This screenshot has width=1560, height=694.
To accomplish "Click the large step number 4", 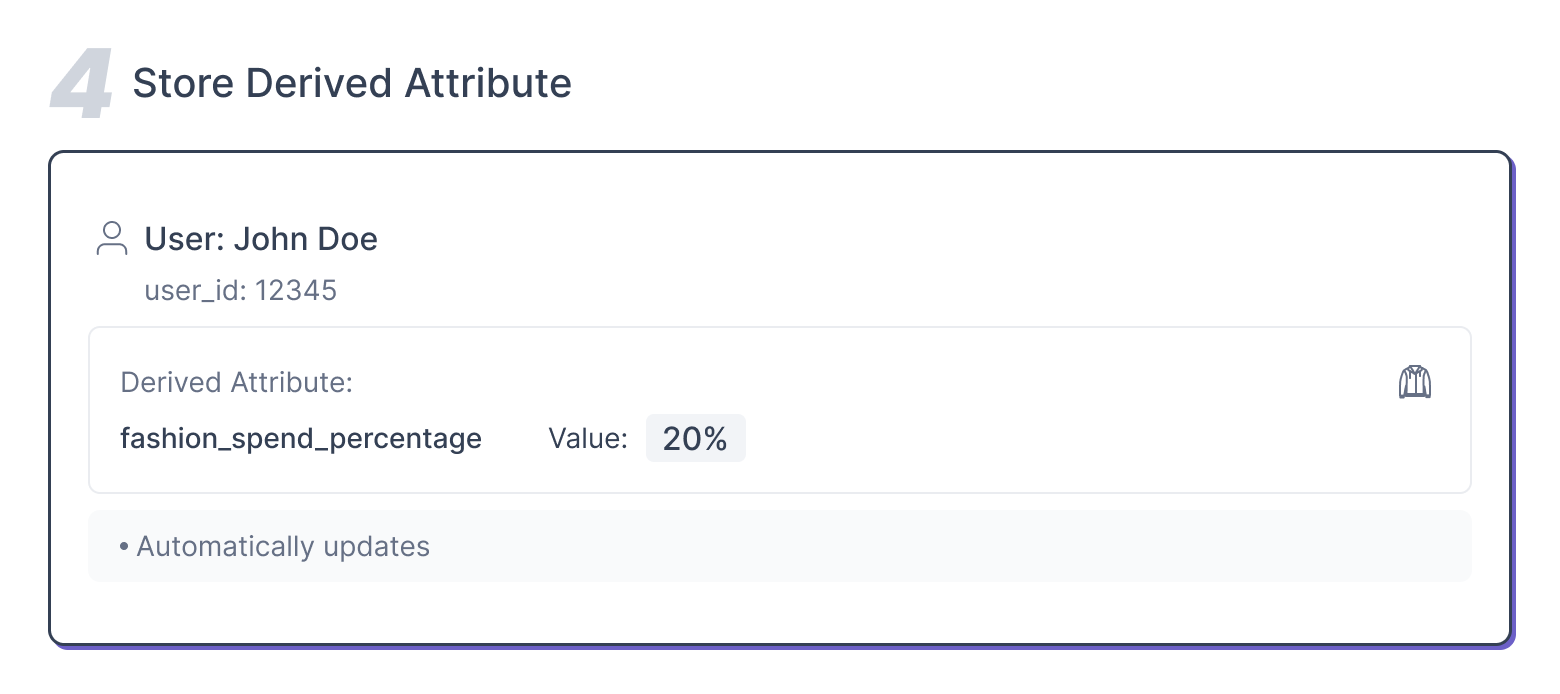I will click(x=82, y=86).
